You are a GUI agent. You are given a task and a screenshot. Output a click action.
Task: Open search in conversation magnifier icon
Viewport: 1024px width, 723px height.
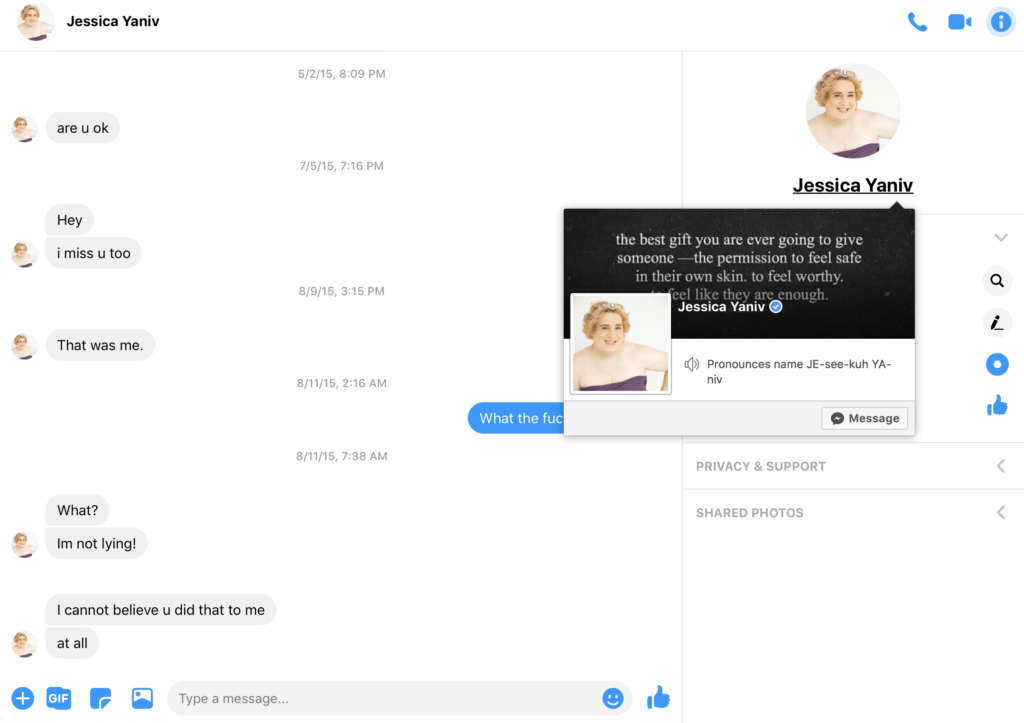click(x=997, y=281)
